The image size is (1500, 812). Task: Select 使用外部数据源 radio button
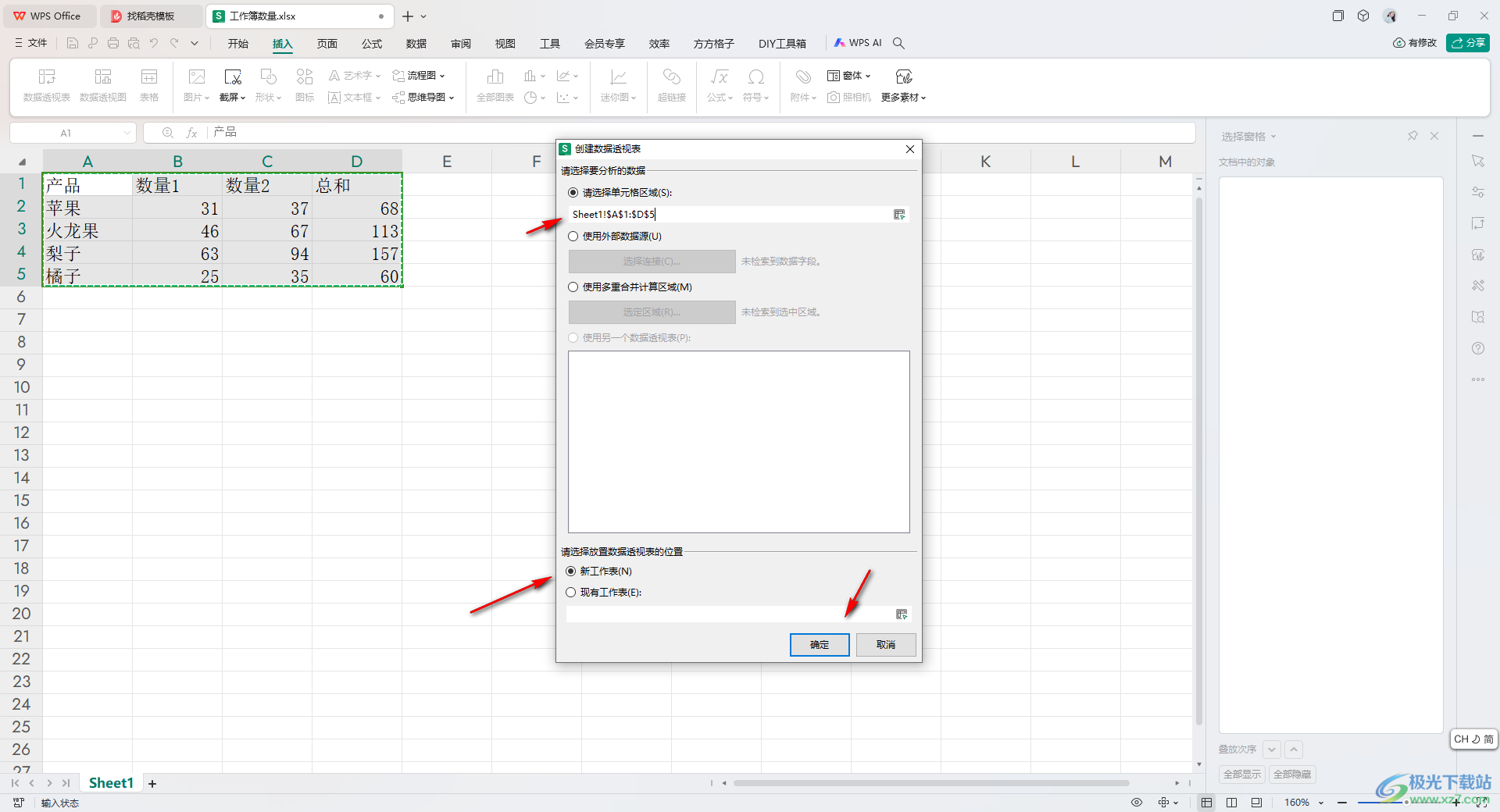[x=573, y=237]
